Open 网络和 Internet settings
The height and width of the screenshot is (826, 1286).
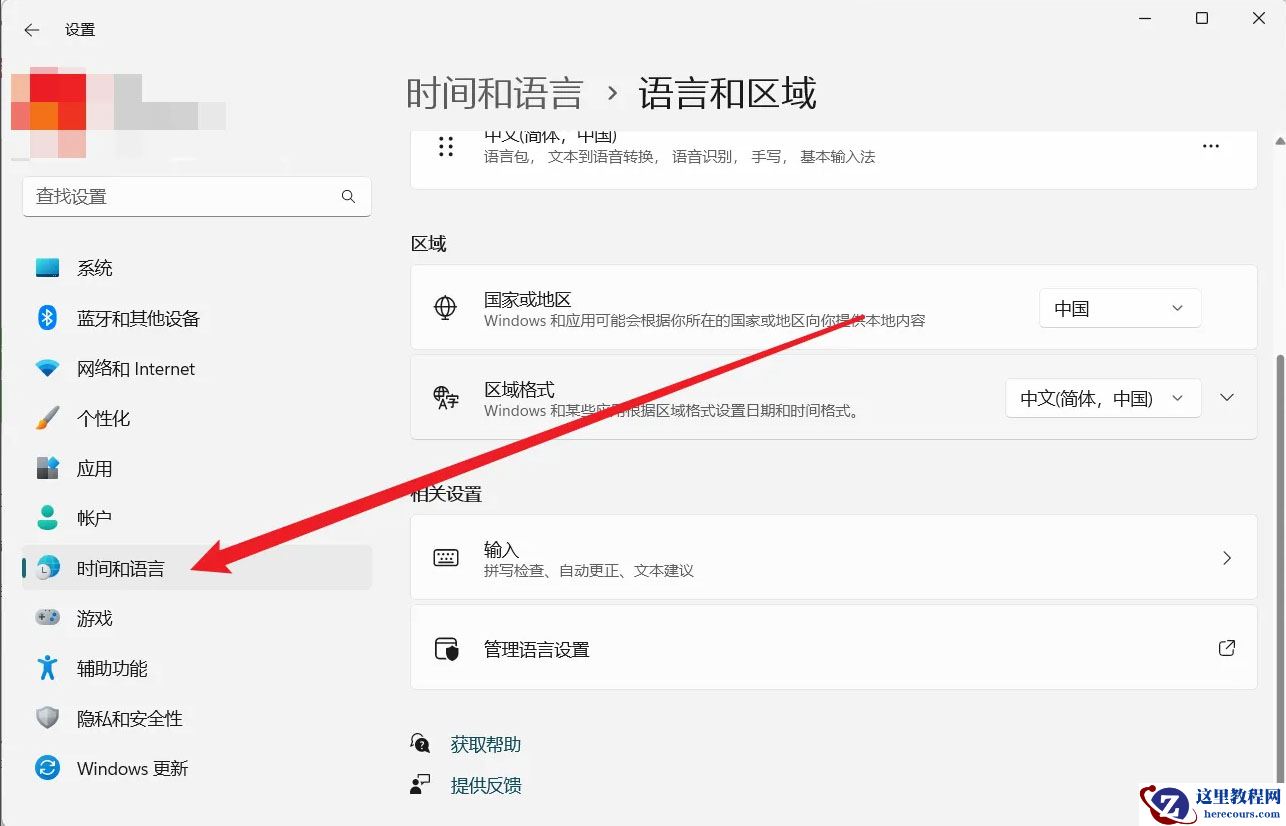[135, 368]
